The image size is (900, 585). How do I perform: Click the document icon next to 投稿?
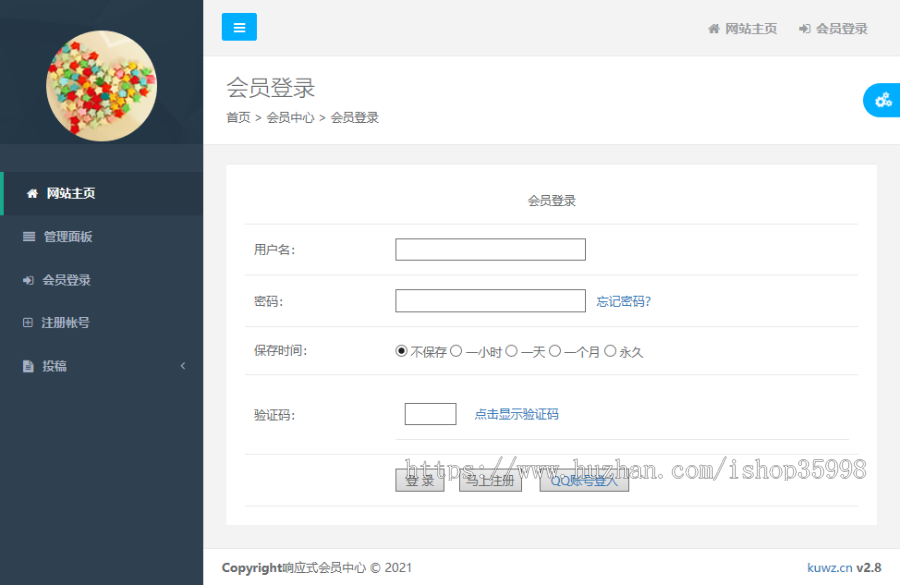[x=28, y=366]
